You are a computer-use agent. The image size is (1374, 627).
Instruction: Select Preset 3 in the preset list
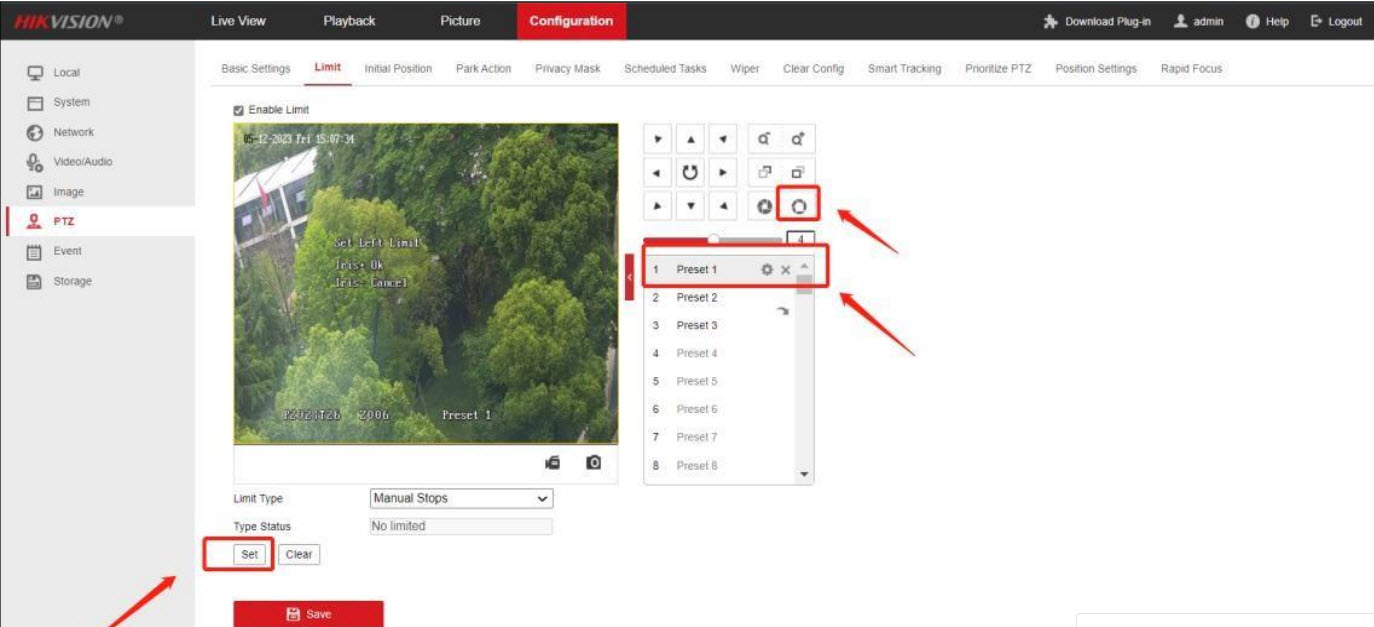[696, 326]
